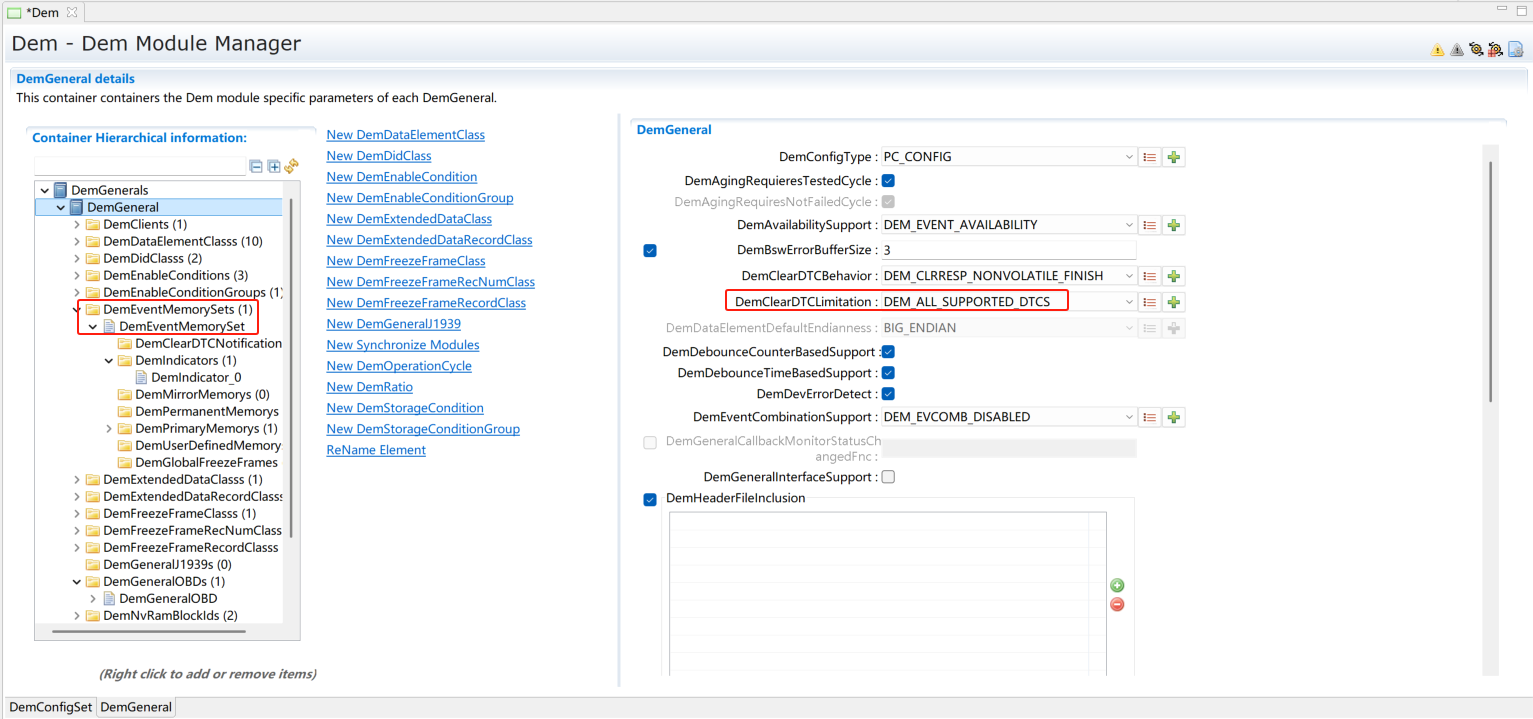Click the DemBswErrorBufferSize input field
1533x719 pixels.
(1007, 250)
